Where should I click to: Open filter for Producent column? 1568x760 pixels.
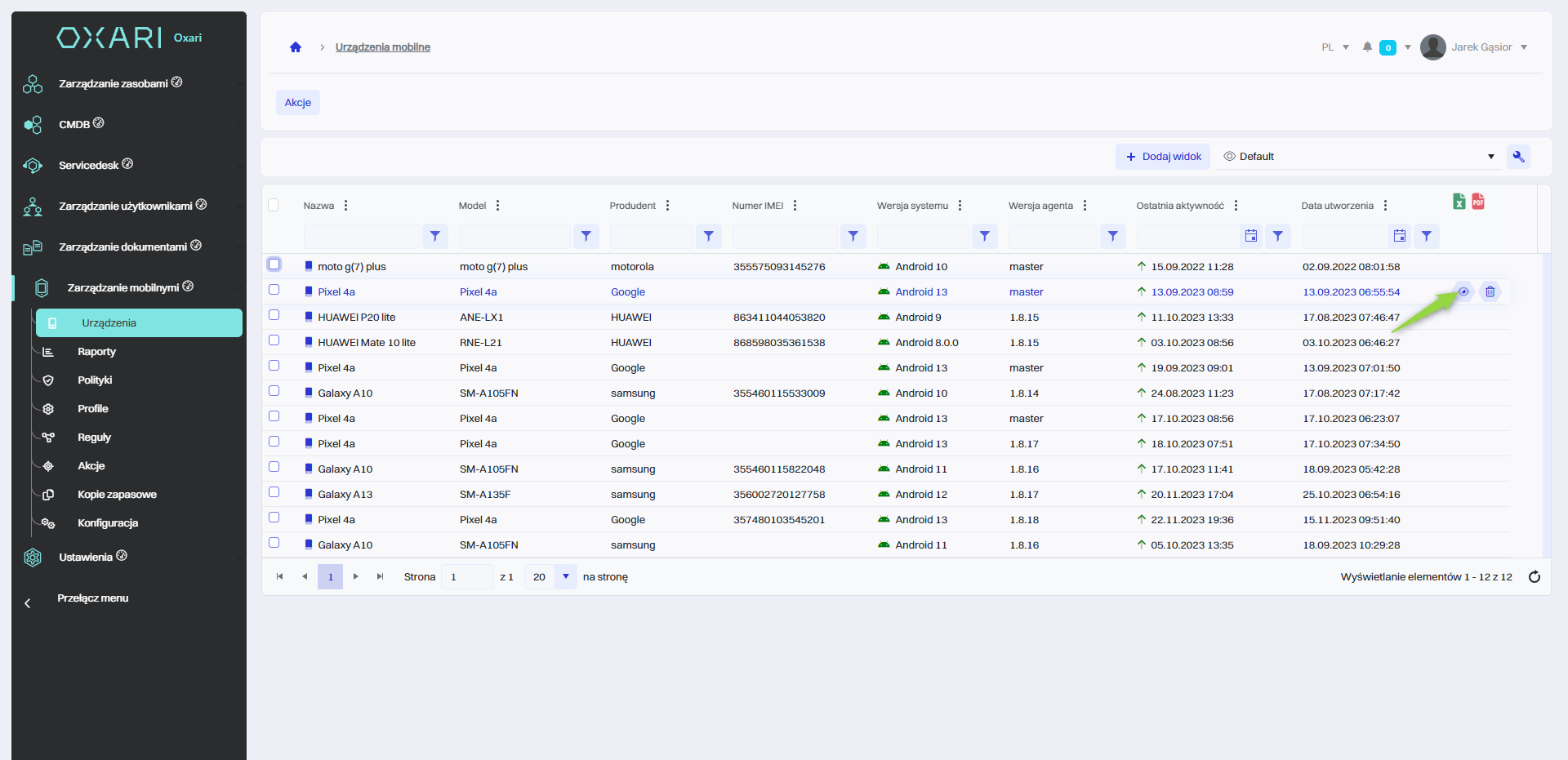tap(708, 237)
